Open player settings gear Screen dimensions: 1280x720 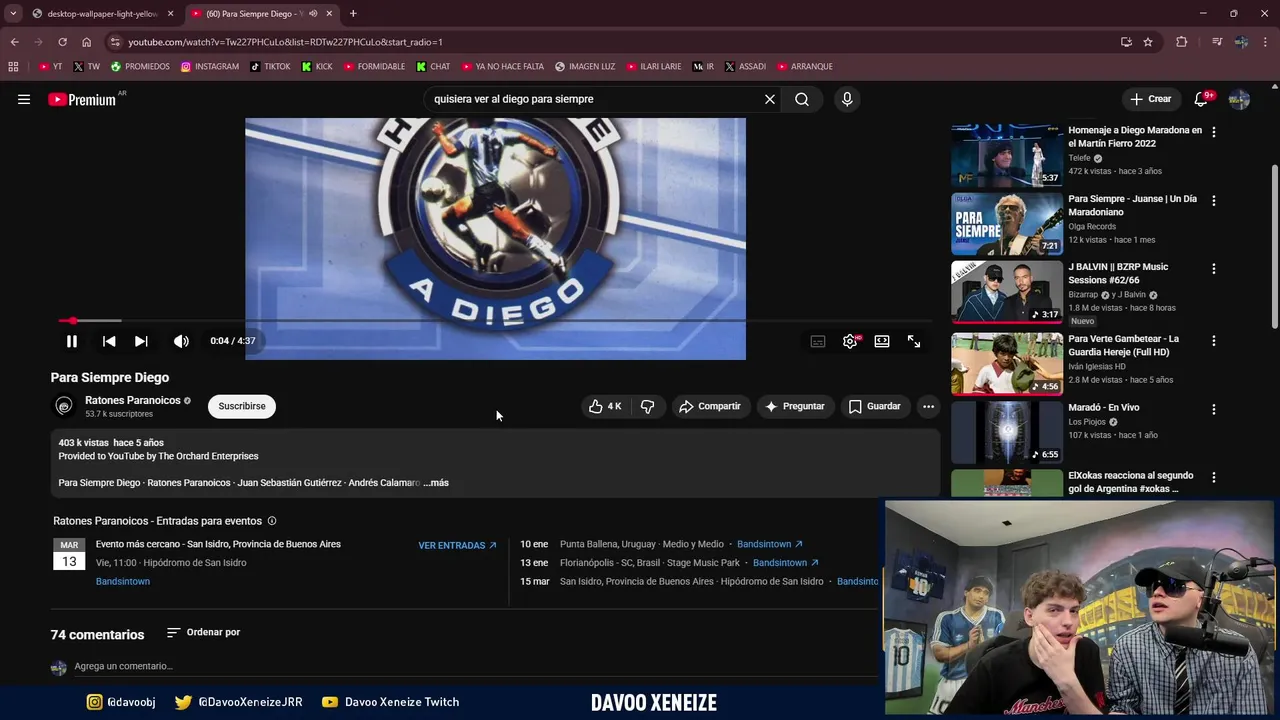(x=850, y=341)
